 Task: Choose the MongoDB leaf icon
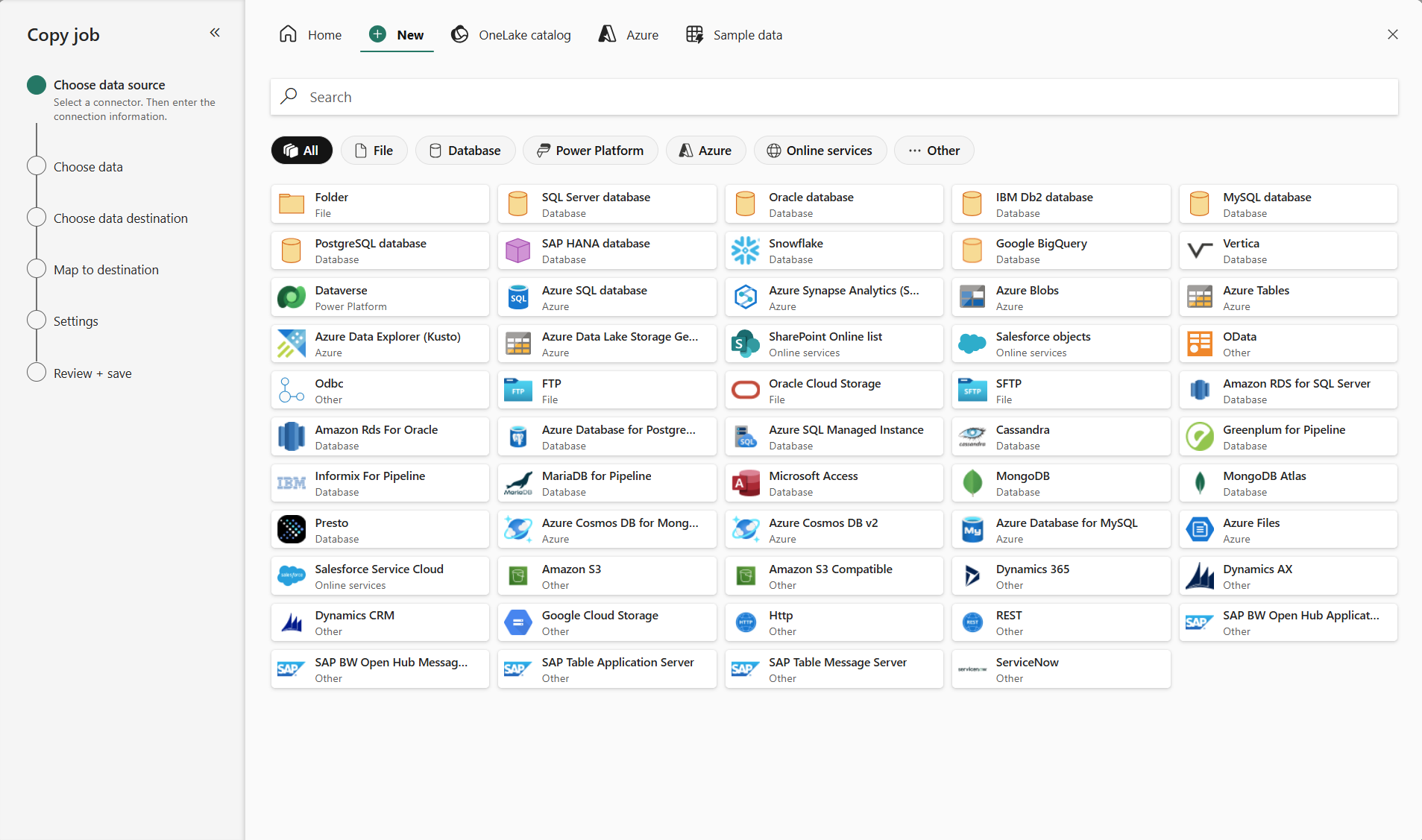972,483
